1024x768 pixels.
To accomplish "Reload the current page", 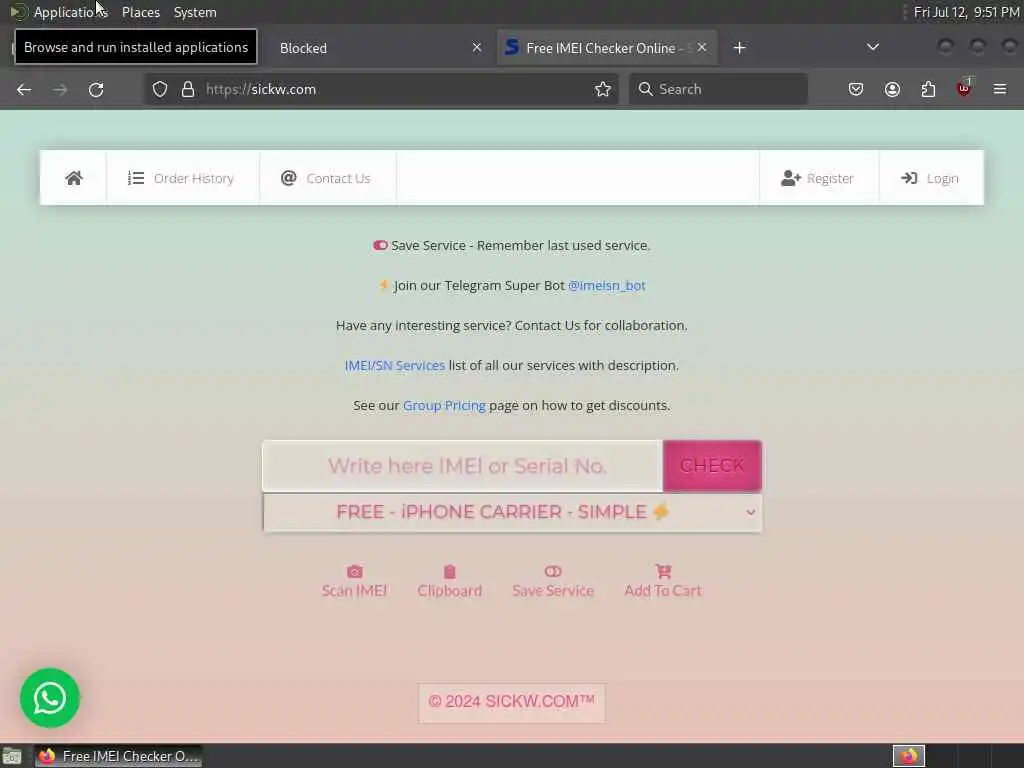I will tap(96, 89).
